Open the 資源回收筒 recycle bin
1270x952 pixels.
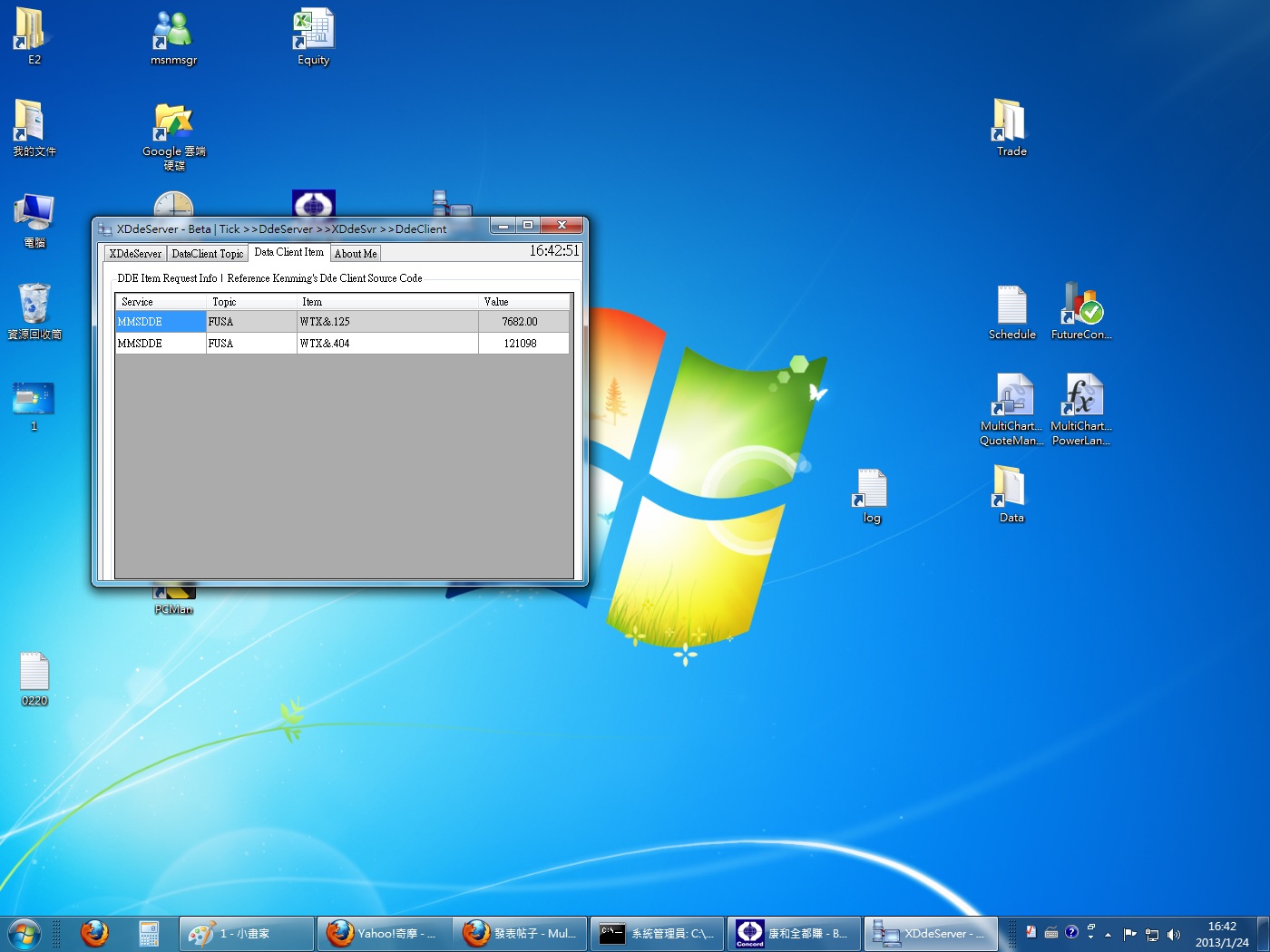point(34,311)
